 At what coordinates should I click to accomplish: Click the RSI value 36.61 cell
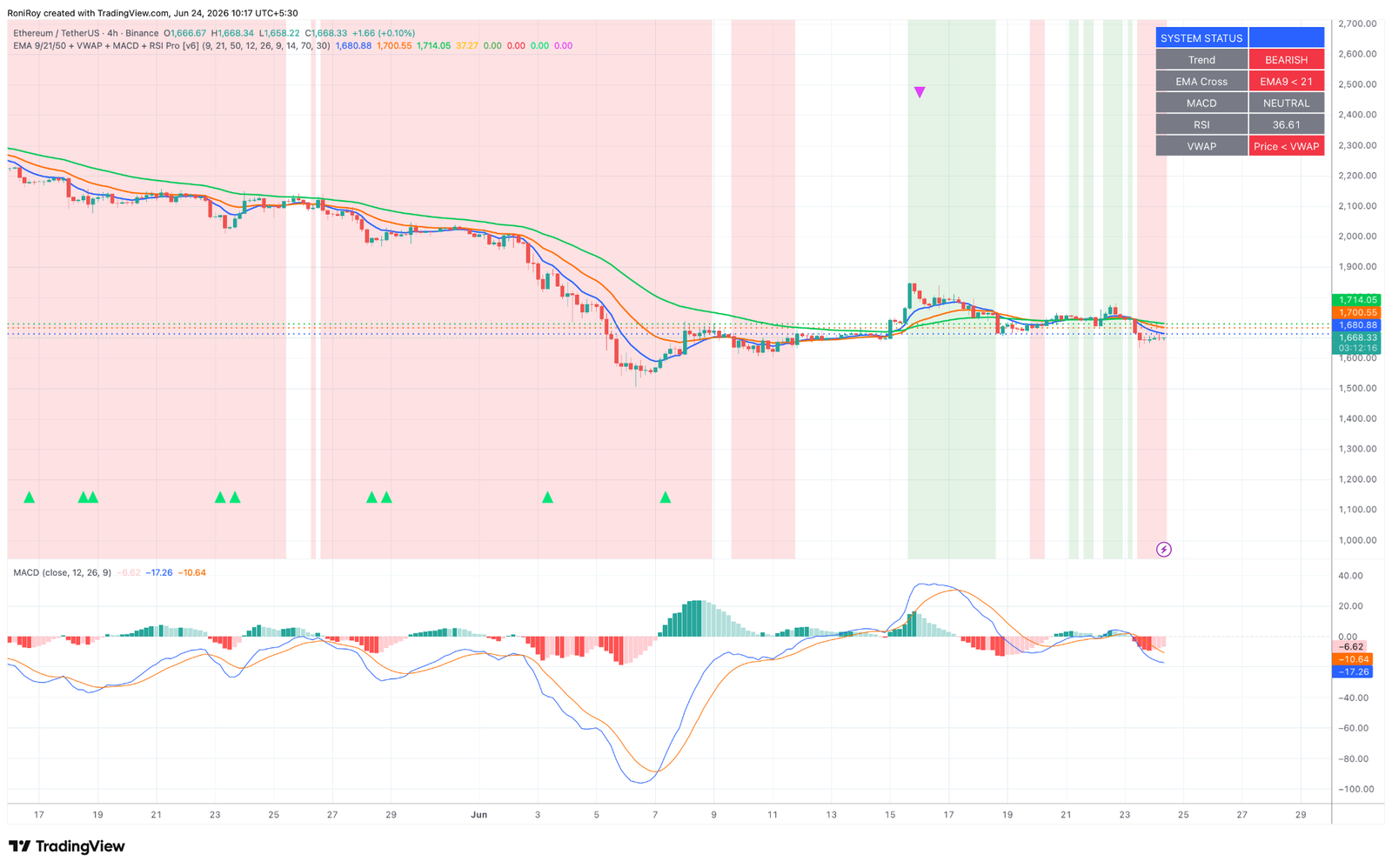(x=1286, y=125)
